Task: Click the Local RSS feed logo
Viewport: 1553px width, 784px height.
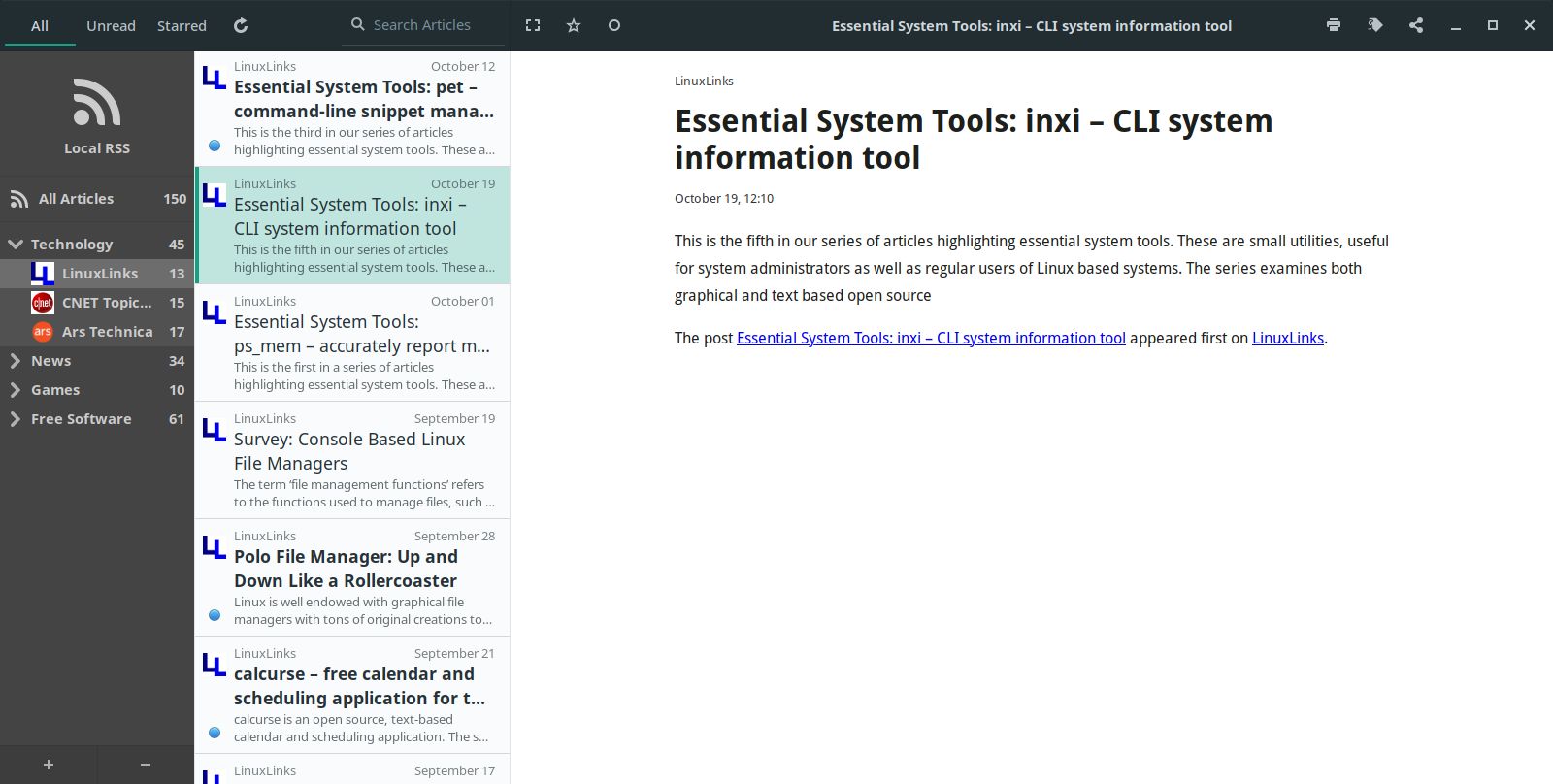Action: (97, 102)
